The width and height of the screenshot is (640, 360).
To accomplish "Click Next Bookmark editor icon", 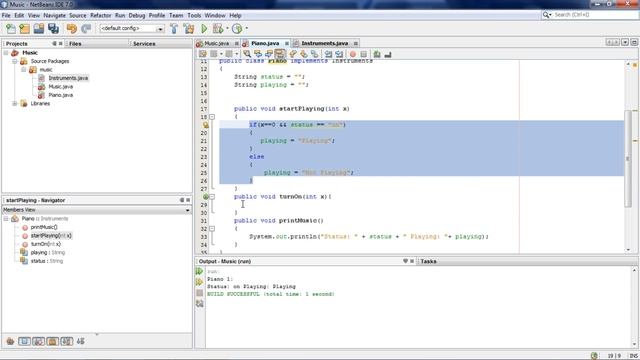I will tap(304, 54).
